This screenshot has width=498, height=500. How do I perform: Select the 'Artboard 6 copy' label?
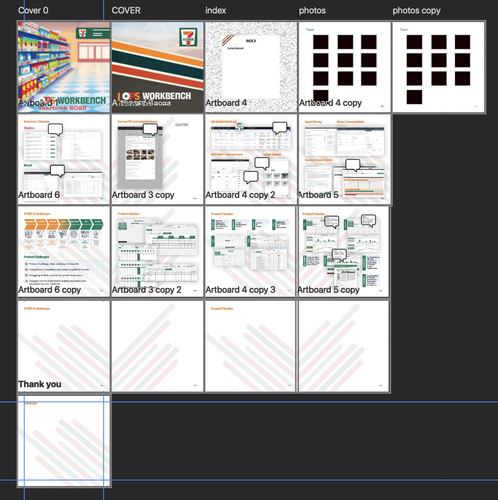(x=49, y=290)
